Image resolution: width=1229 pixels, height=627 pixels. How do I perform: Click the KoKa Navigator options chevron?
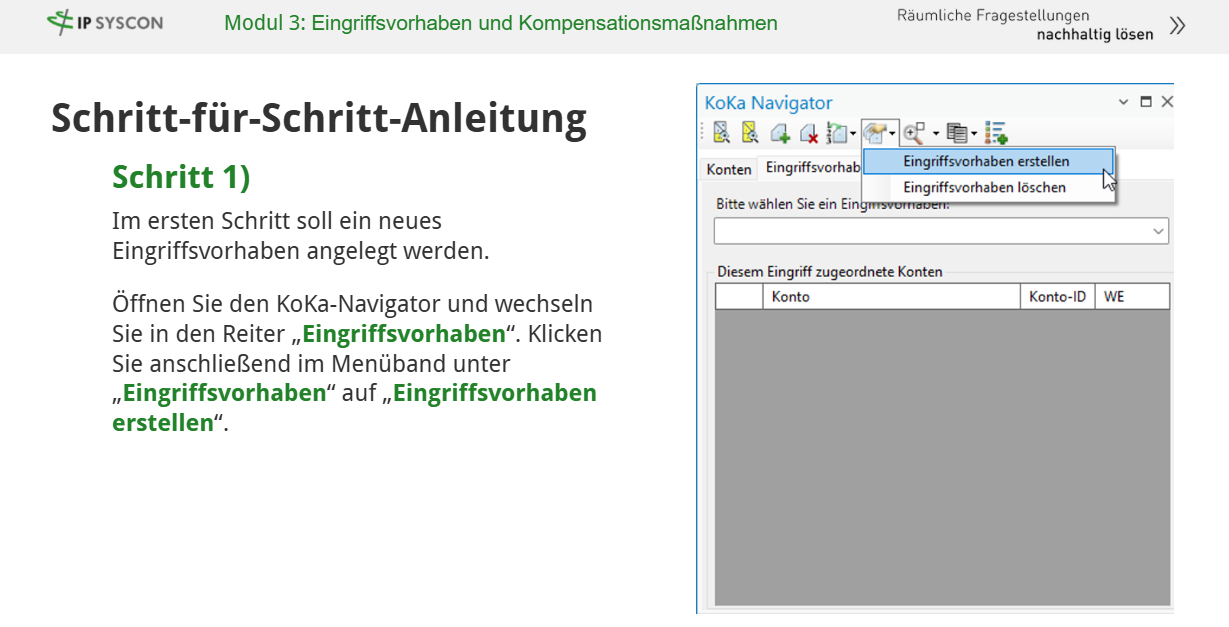pyautogui.click(x=1124, y=102)
